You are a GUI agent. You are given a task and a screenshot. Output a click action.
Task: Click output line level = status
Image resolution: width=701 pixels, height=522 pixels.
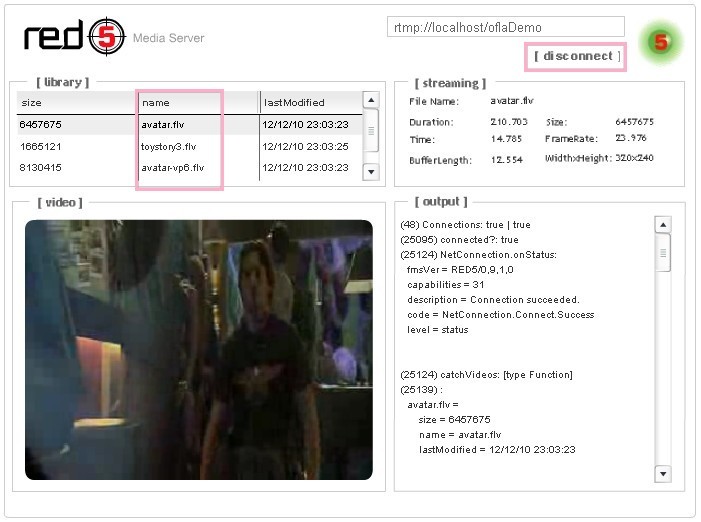[438, 330]
